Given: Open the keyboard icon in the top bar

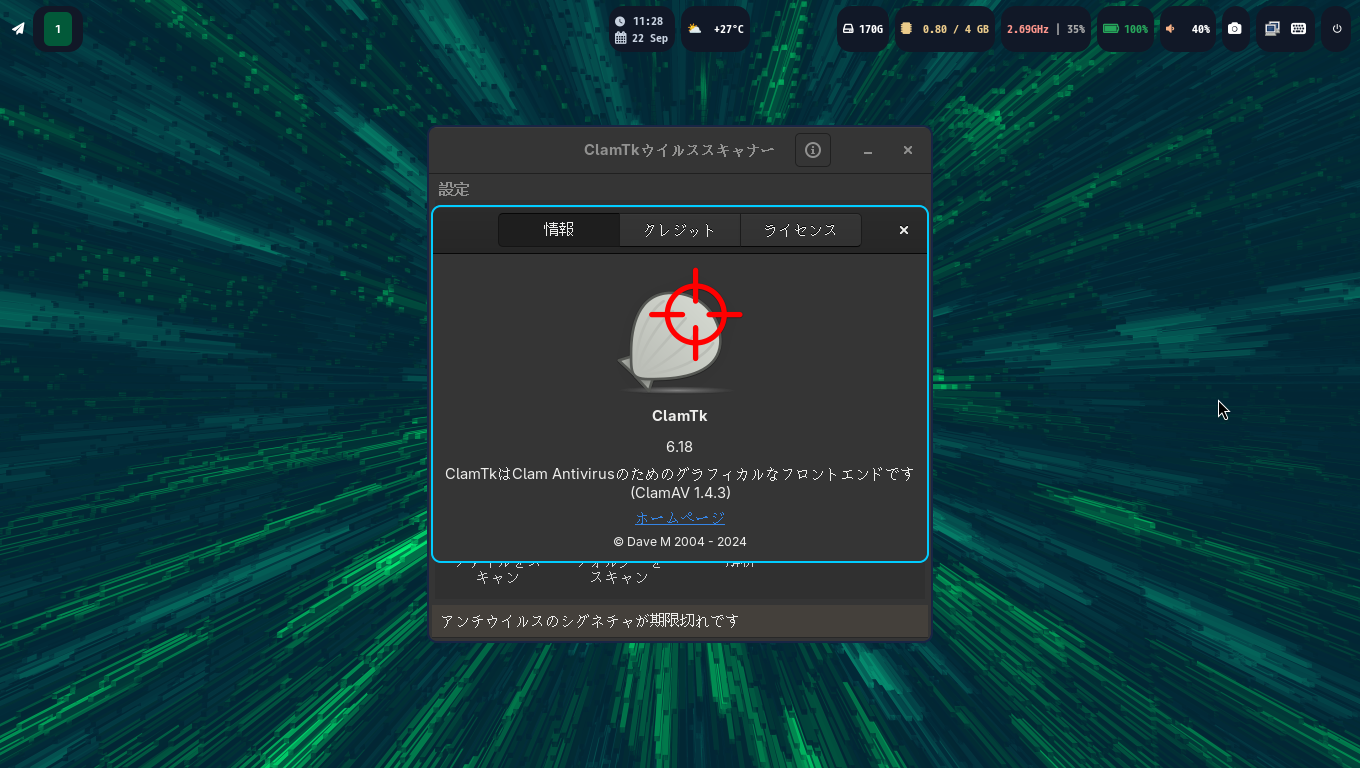Looking at the screenshot, I should pos(1298,29).
